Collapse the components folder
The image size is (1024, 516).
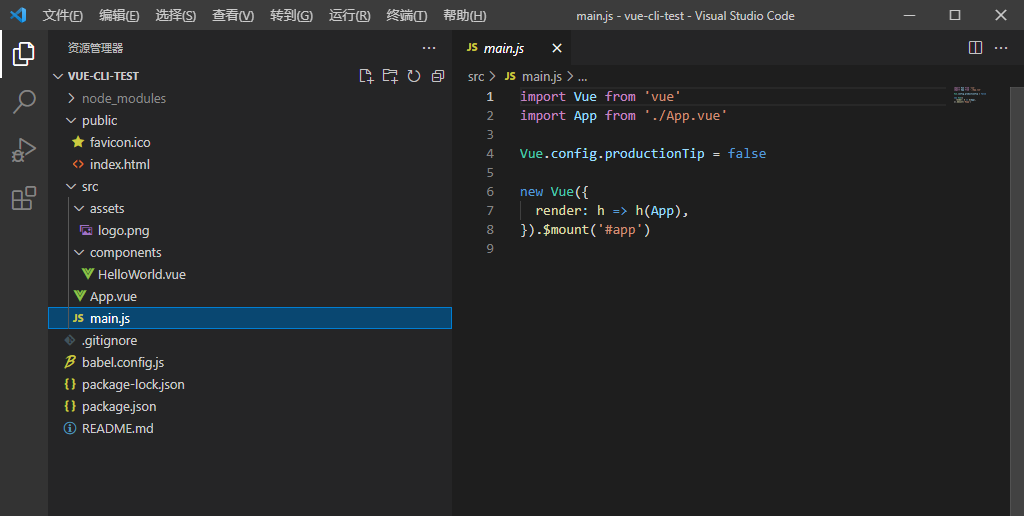tap(124, 252)
